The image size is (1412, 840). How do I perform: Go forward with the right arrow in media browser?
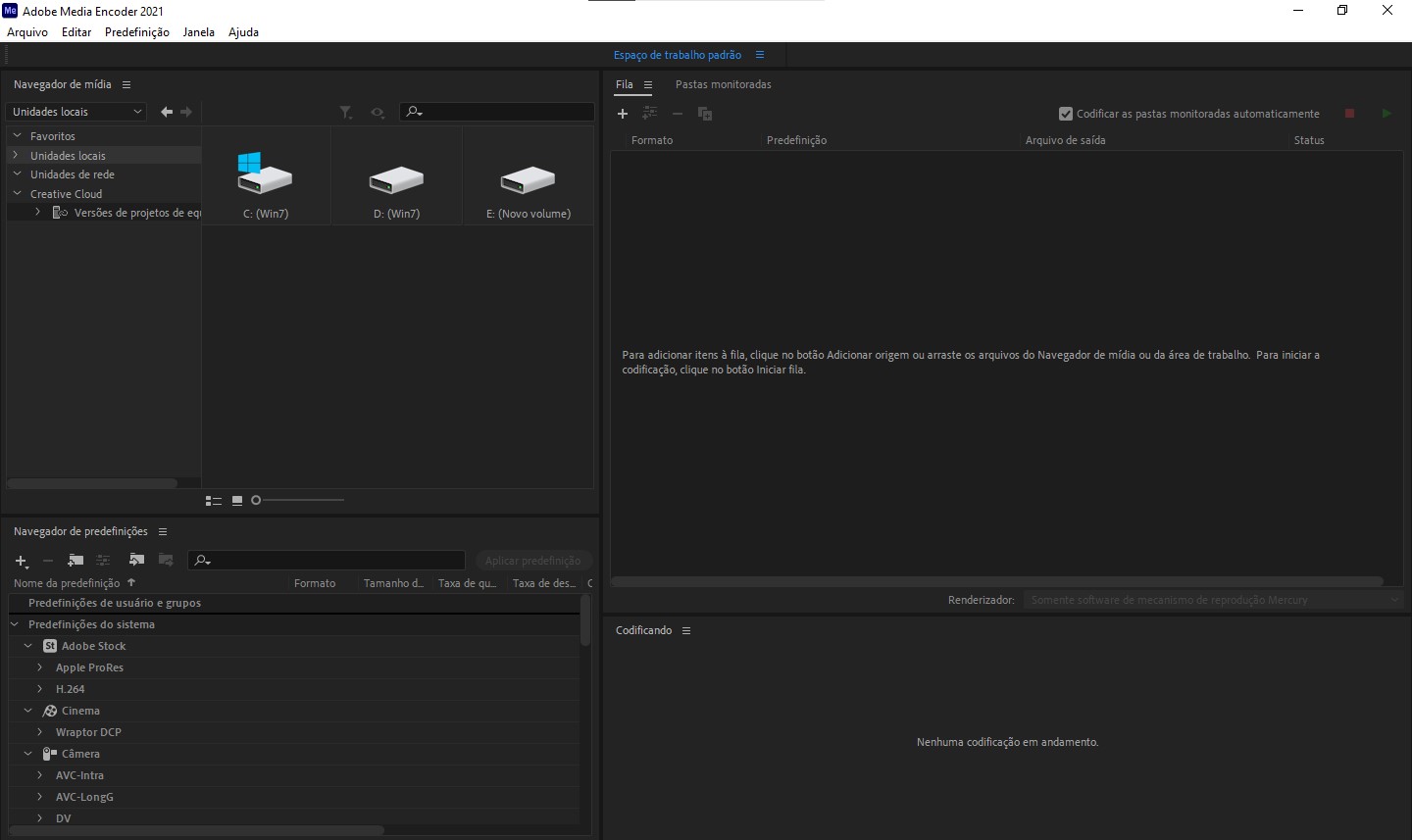click(186, 112)
